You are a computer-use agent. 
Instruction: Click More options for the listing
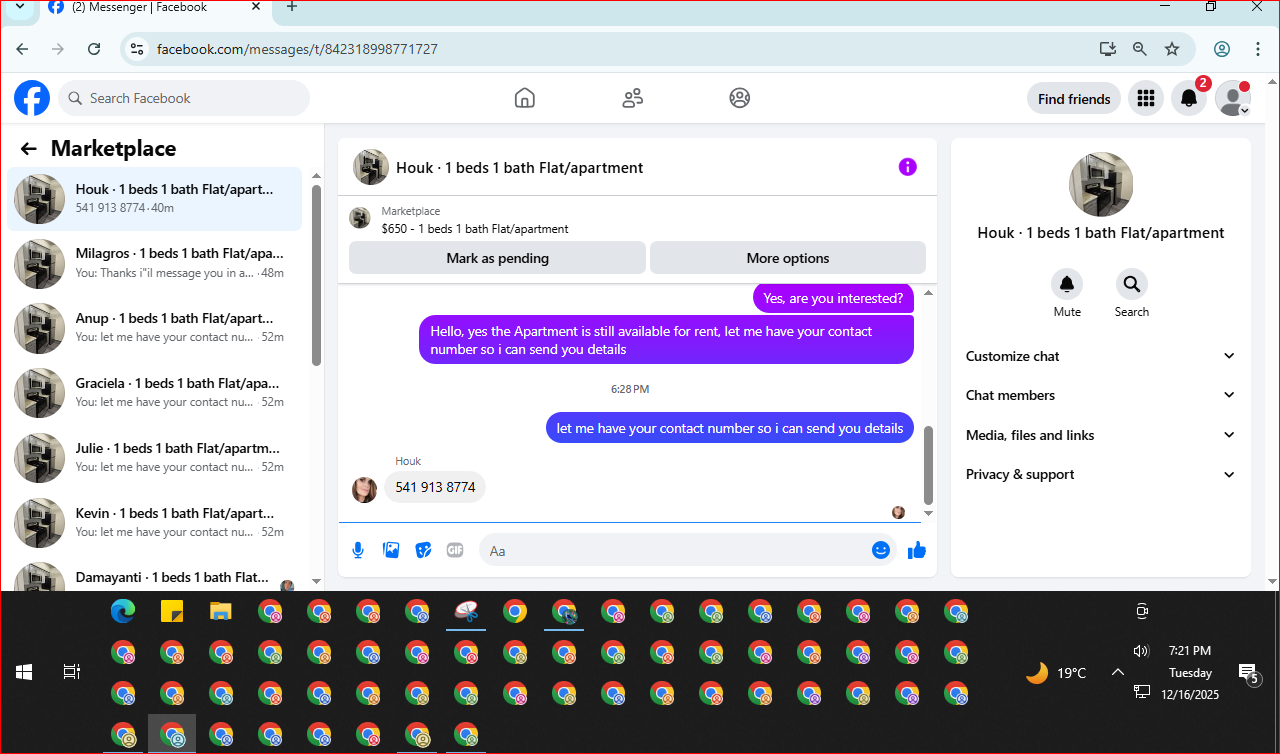coord(788,258)
